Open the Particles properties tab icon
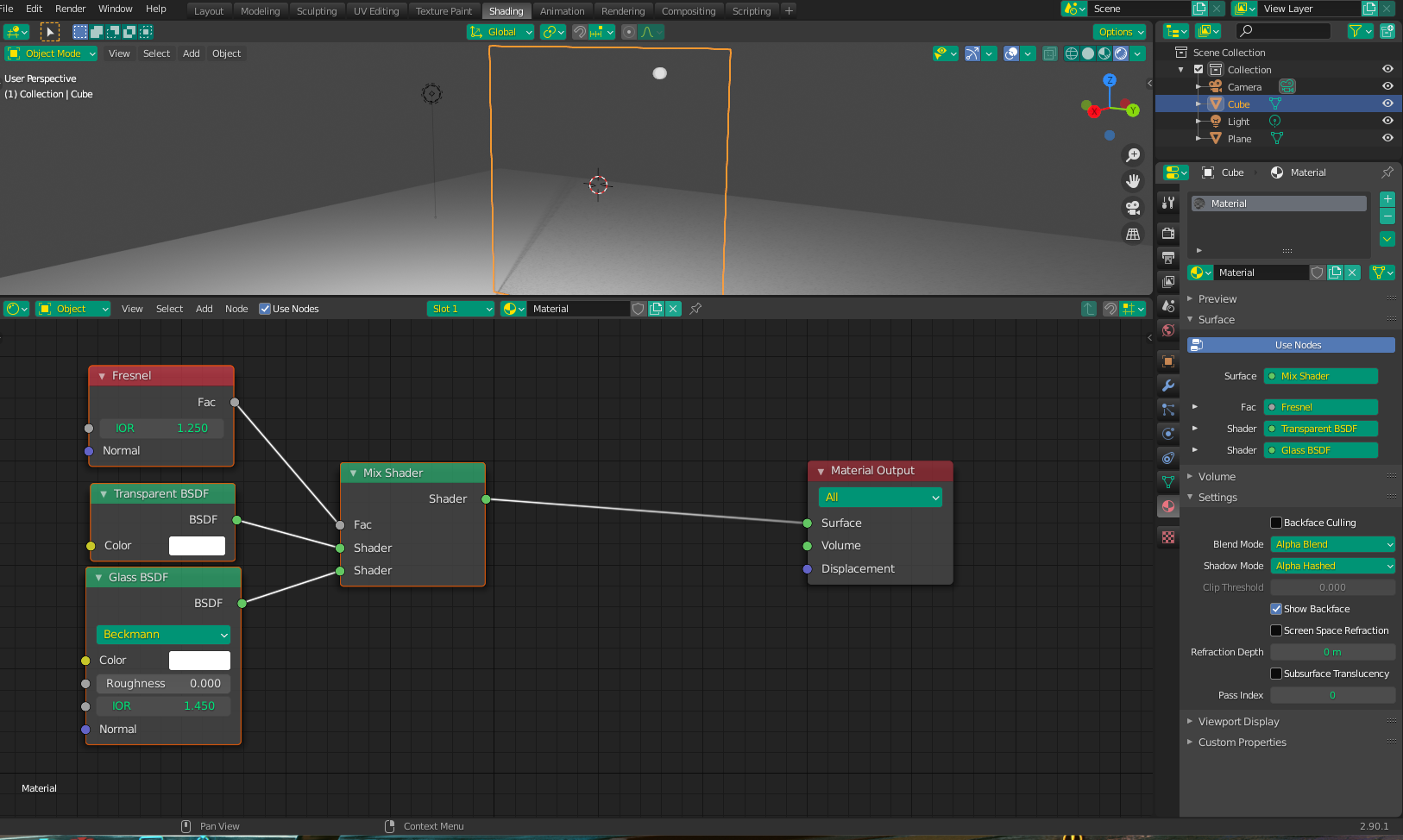 point(1168,410)
